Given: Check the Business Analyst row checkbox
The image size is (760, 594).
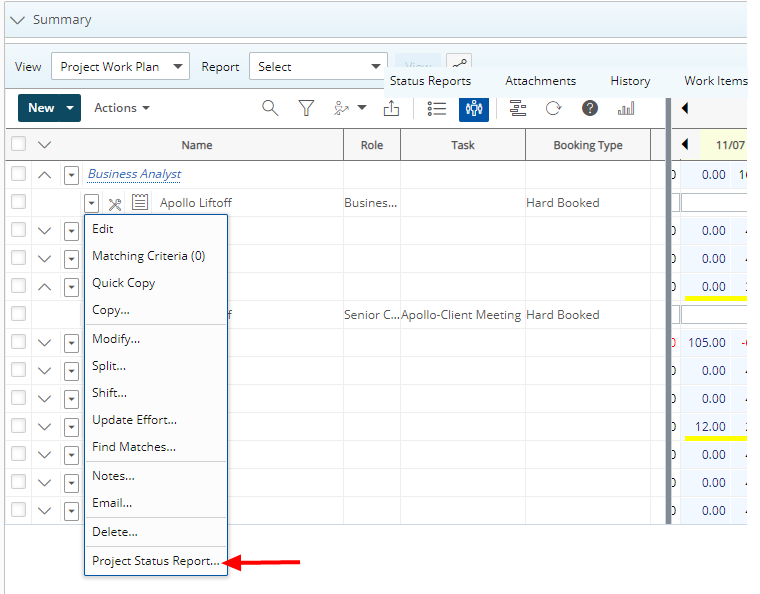Looking at the screenshot, I should tap(18, 173).
